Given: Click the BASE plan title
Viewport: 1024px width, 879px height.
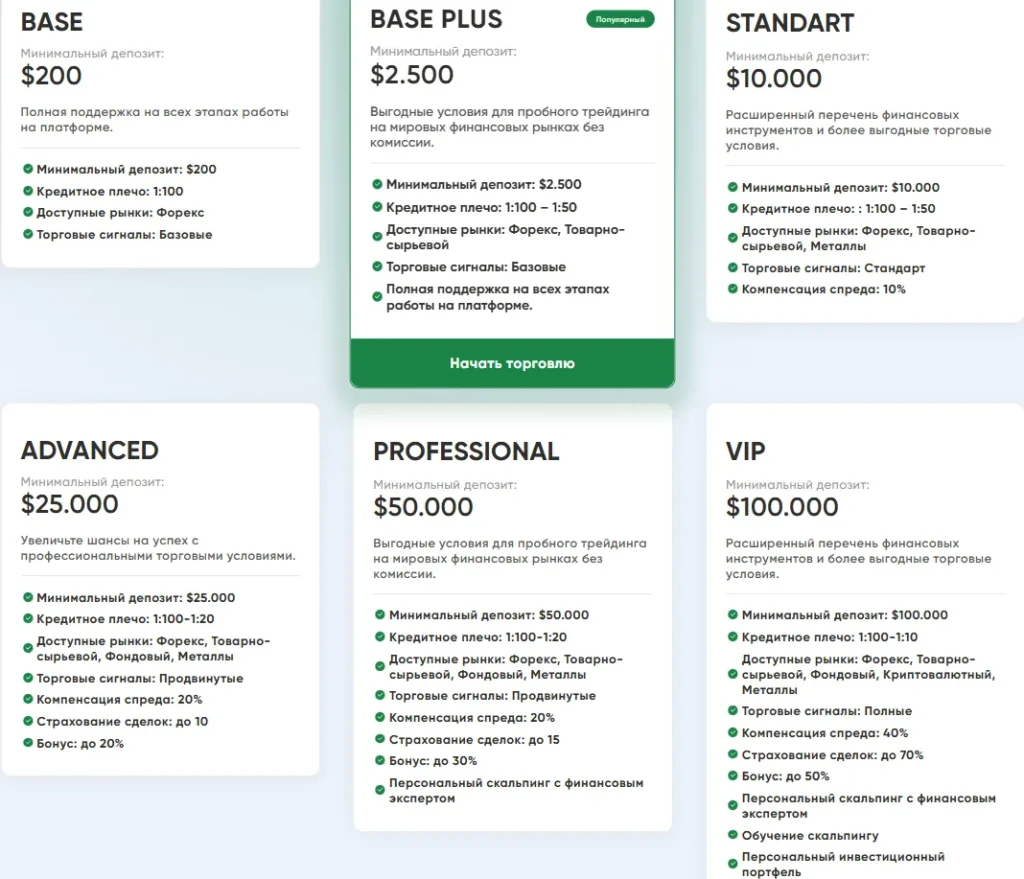Looking at the screenshot, I should [52, 22].
